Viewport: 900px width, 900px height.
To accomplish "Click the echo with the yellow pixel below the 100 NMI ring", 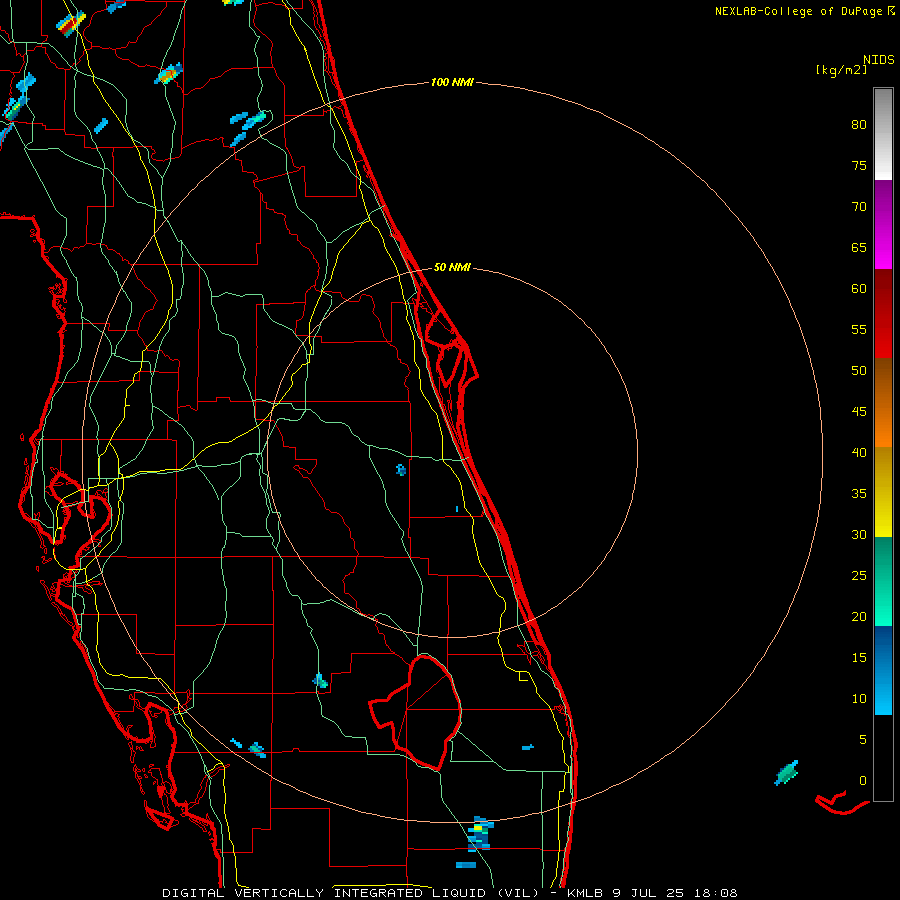I will tap(480, 833).
